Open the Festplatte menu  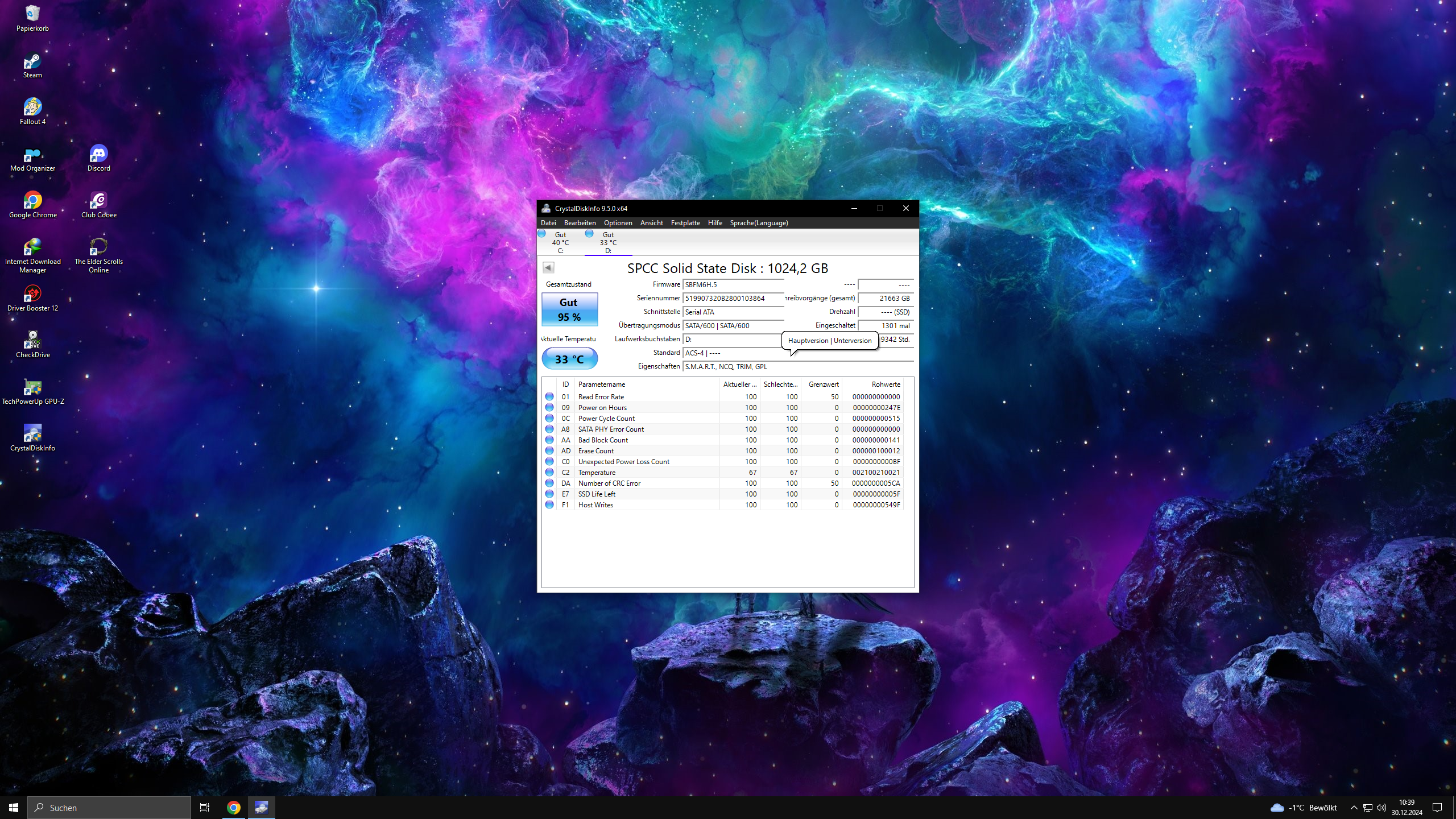[x=685, y=223]
